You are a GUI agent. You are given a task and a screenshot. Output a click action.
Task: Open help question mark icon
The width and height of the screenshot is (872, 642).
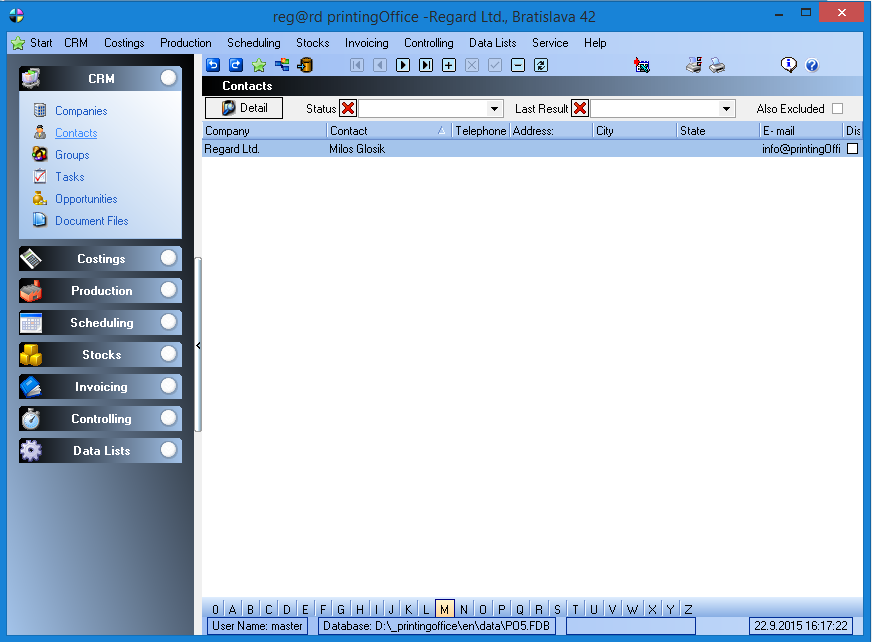(x=812, y=65)
